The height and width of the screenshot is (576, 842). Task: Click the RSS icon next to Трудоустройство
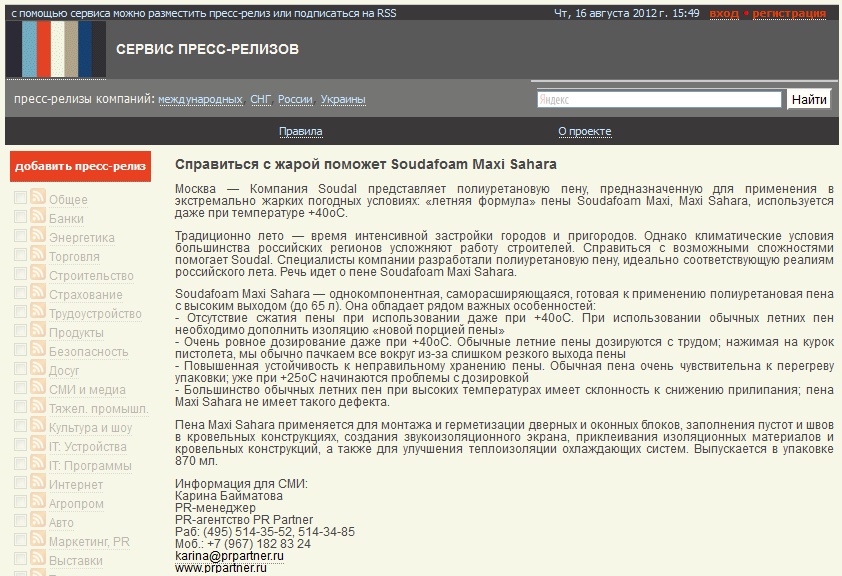point(38,311)
